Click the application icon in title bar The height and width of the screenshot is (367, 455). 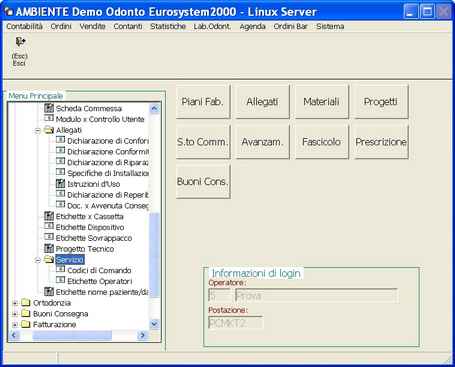[x=8, y=12]
